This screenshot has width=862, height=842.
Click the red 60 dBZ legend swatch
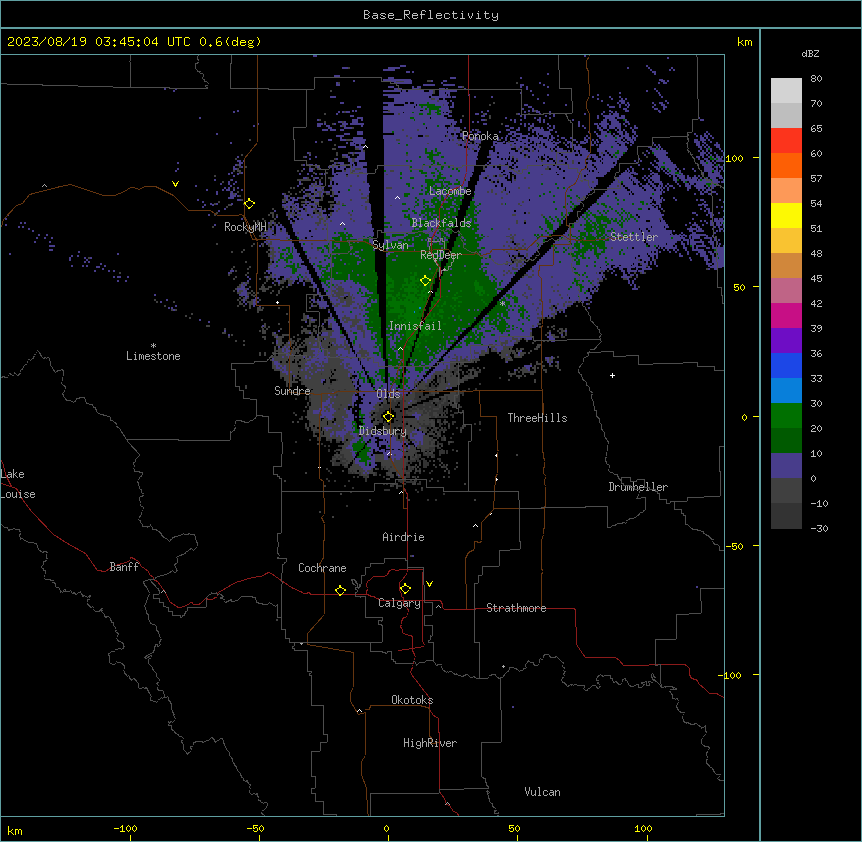786,140
